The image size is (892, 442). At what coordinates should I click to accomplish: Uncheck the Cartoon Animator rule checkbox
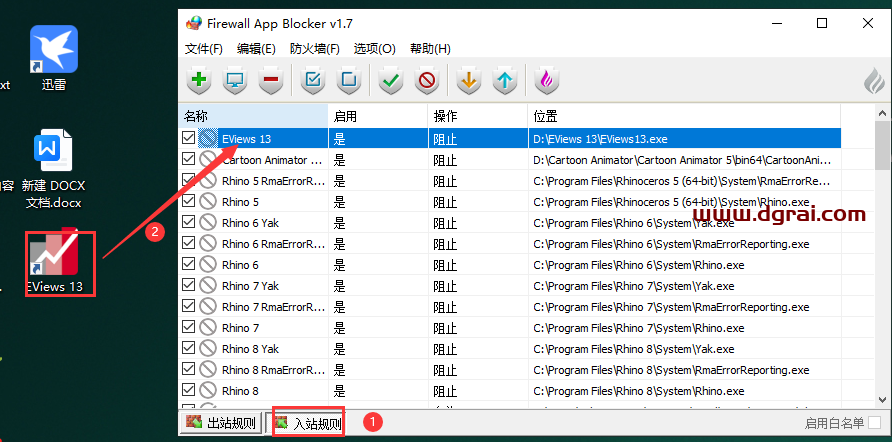tap(188, 159)
